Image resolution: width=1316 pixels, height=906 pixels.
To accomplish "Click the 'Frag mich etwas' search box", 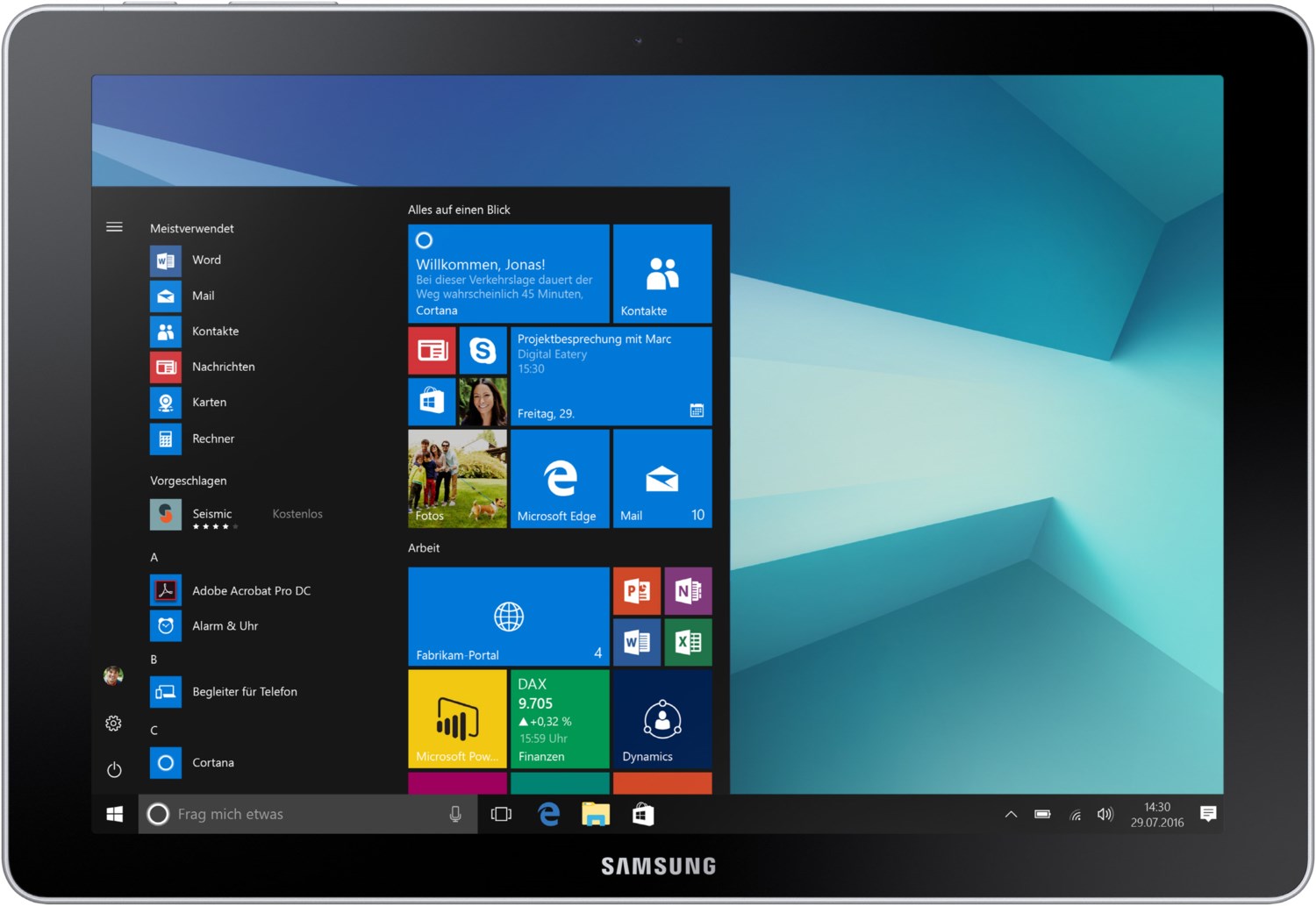I will coord(307,815).
